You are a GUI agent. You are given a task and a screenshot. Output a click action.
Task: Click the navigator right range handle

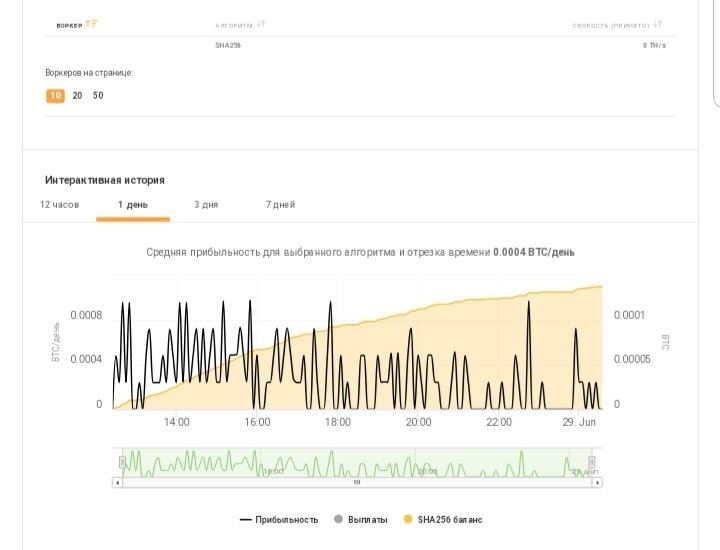pyautogui.click(x=591, y=462)
